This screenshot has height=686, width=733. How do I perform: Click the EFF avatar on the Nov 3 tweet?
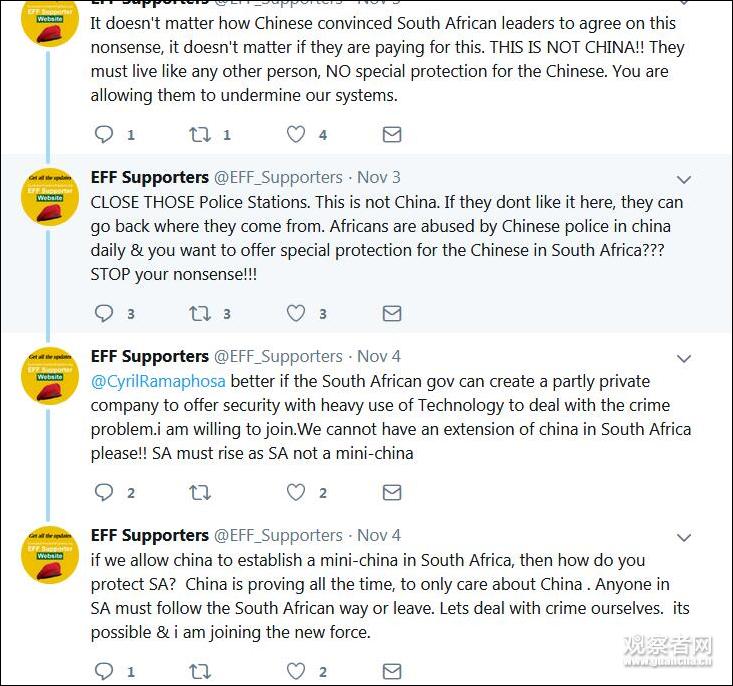pos(50,197)
